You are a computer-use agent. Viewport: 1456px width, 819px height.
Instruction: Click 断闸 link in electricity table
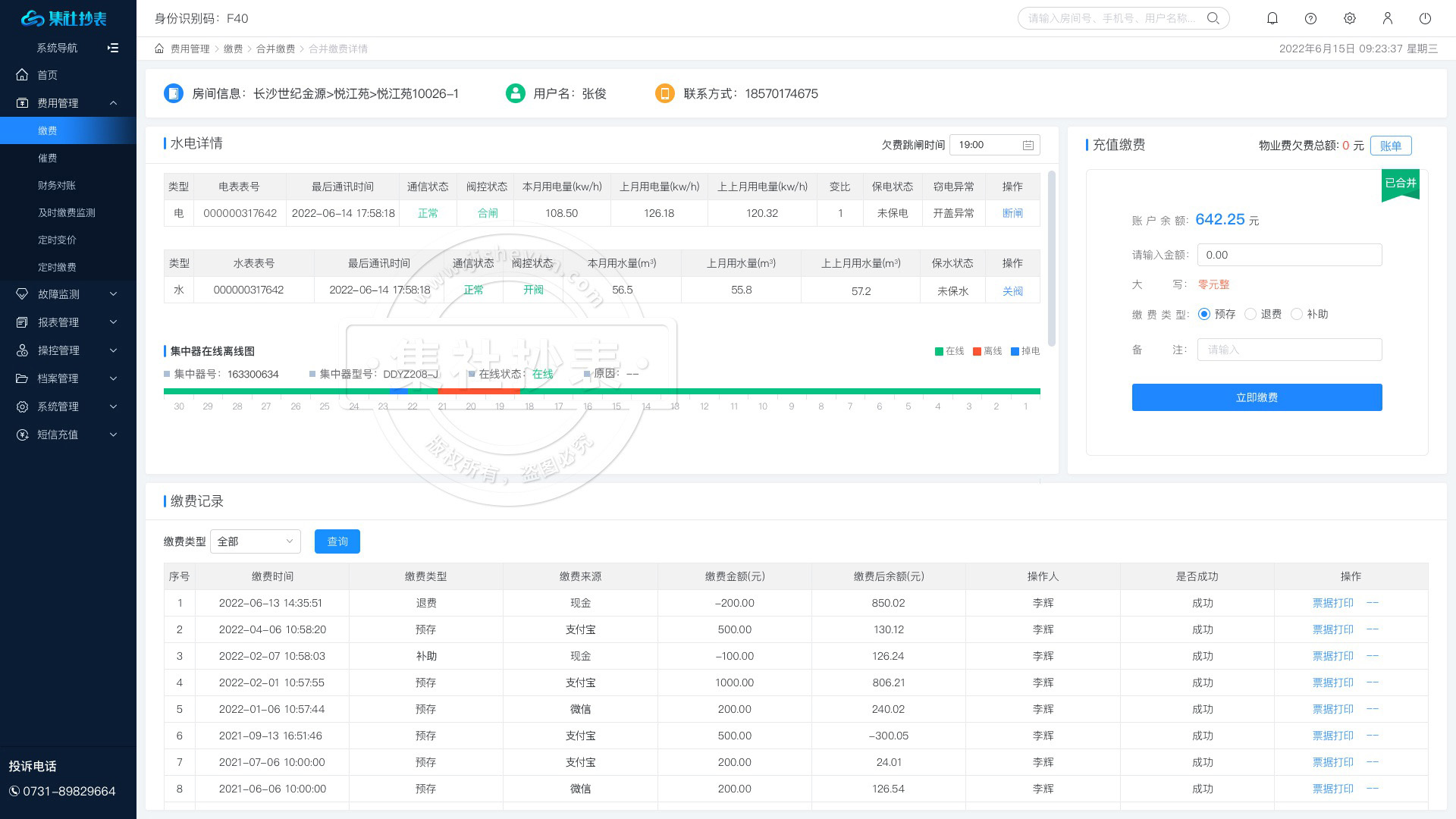pyautogui.click(x=1012, y=213)
